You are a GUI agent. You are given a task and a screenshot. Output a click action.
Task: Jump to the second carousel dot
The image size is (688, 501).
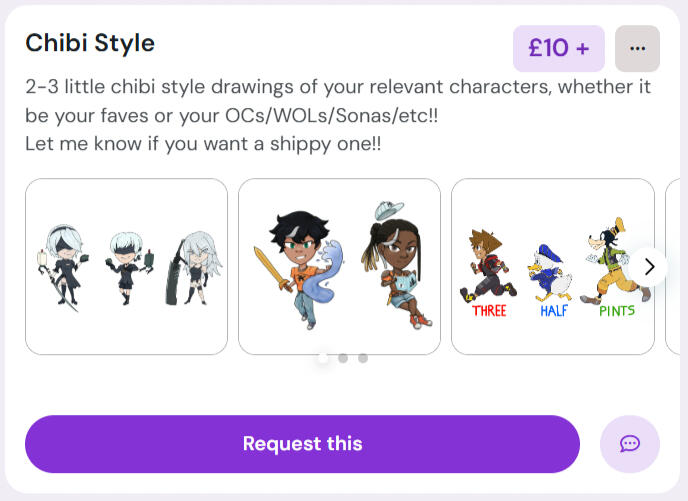(x=343, y=358)
